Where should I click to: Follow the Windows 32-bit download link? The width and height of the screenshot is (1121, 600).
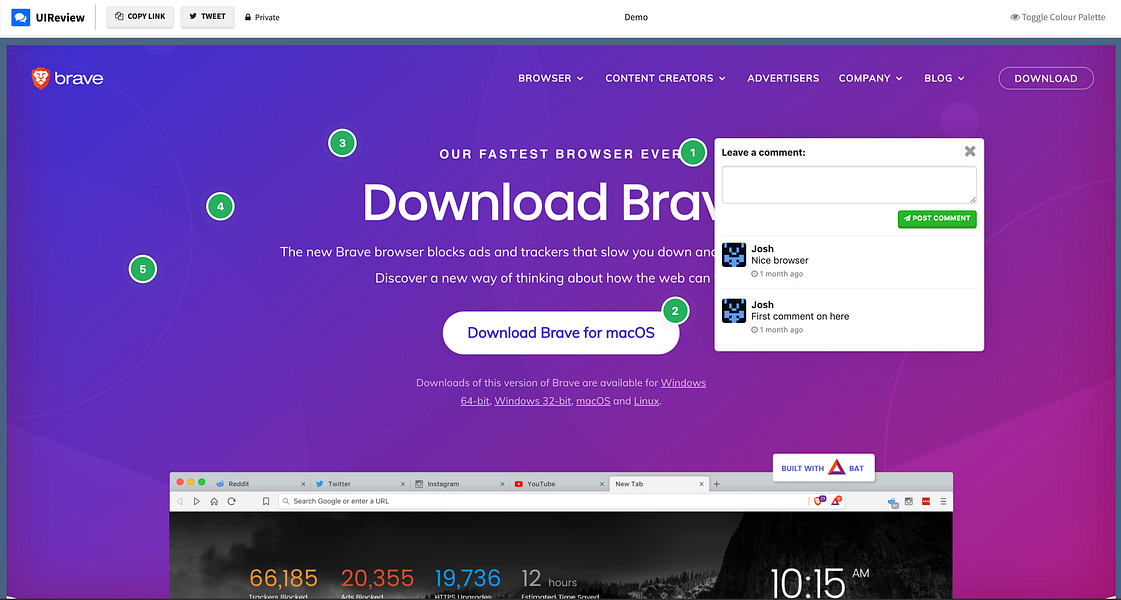[x=533, y=401]
